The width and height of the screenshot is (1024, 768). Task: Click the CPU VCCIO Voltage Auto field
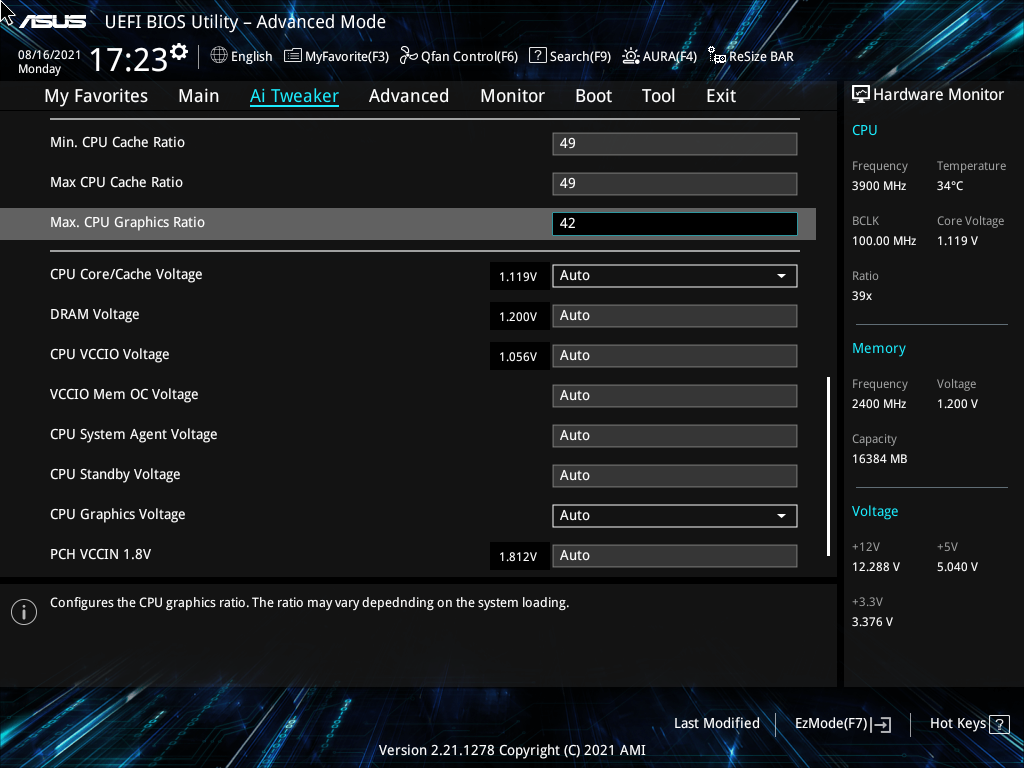[x=675, y=355]
